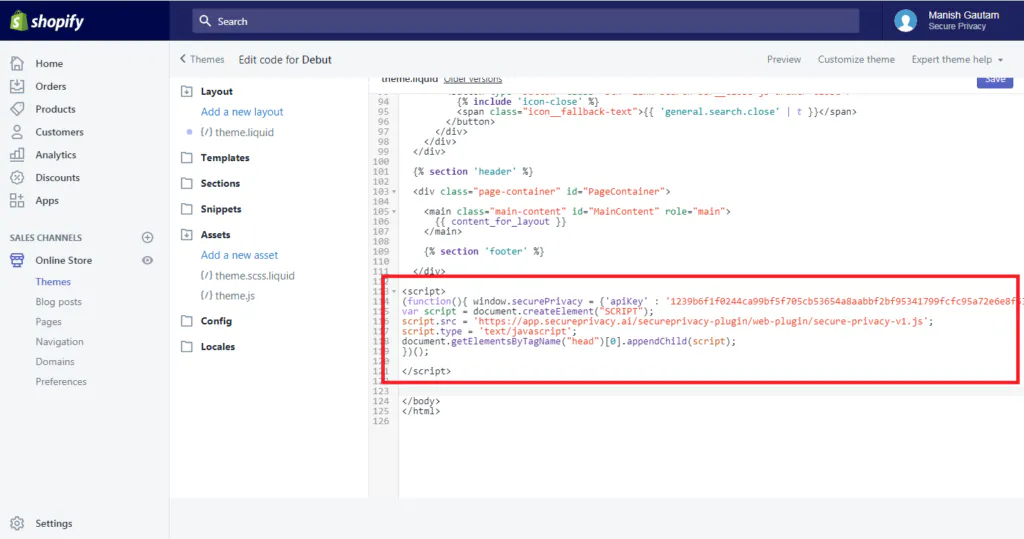Click the </body> line in editor

[x=421, y=401]
